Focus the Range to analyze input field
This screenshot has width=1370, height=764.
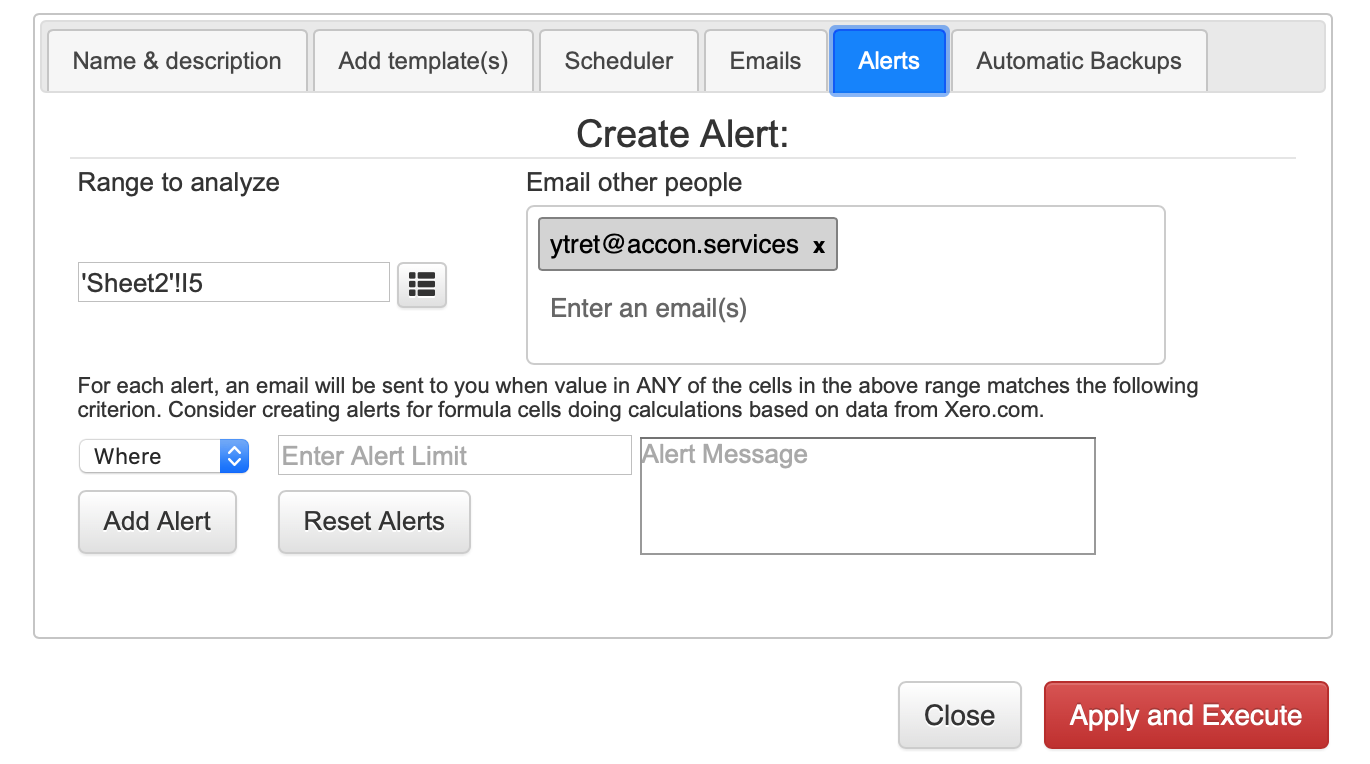(x=234, y=283)
